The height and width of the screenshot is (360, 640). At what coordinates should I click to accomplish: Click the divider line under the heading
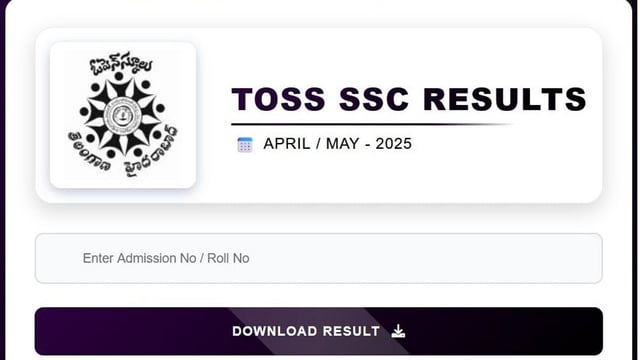click(x=371, y=124)
